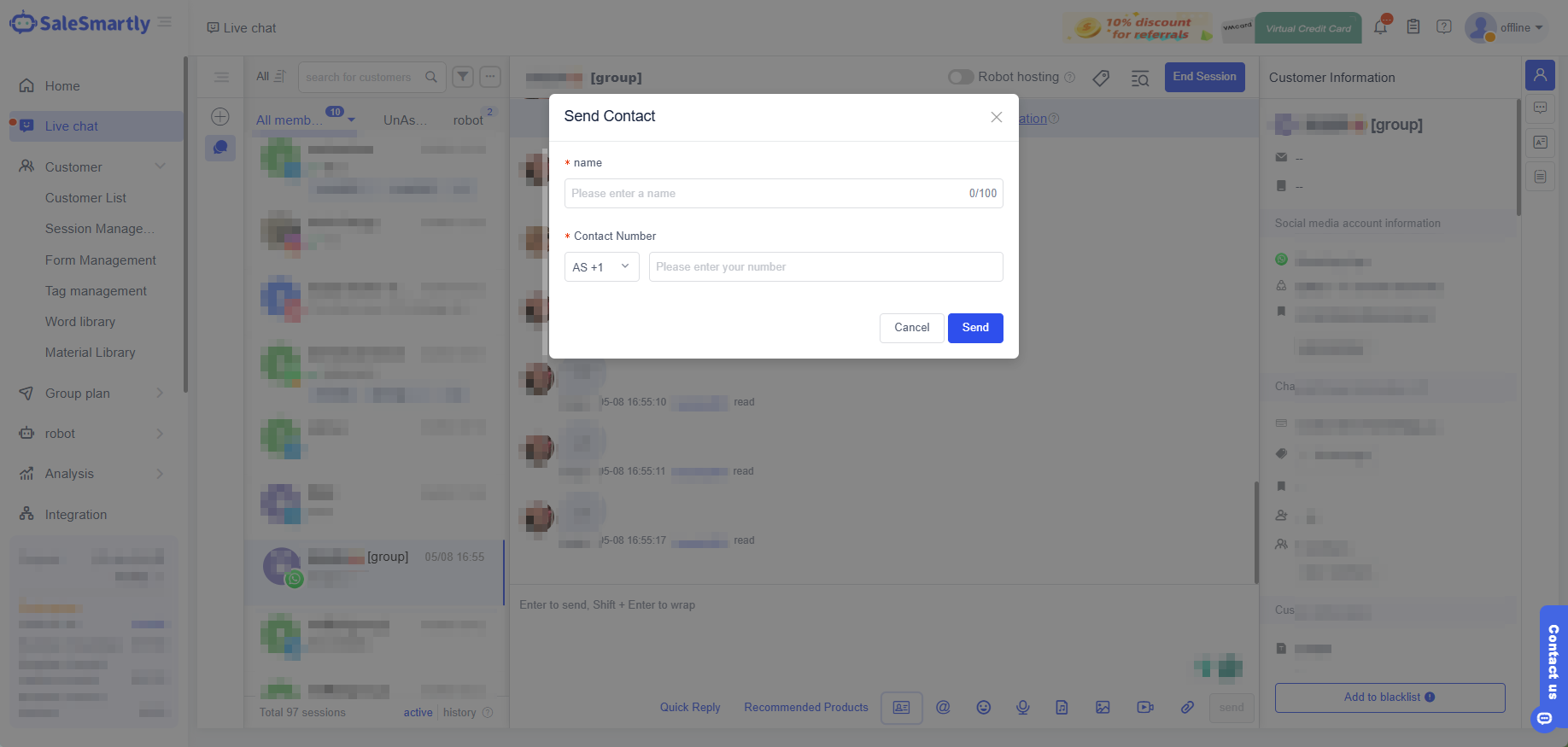Click the @ mention icon
This screenshot has height=747, width=1568.
943,708
